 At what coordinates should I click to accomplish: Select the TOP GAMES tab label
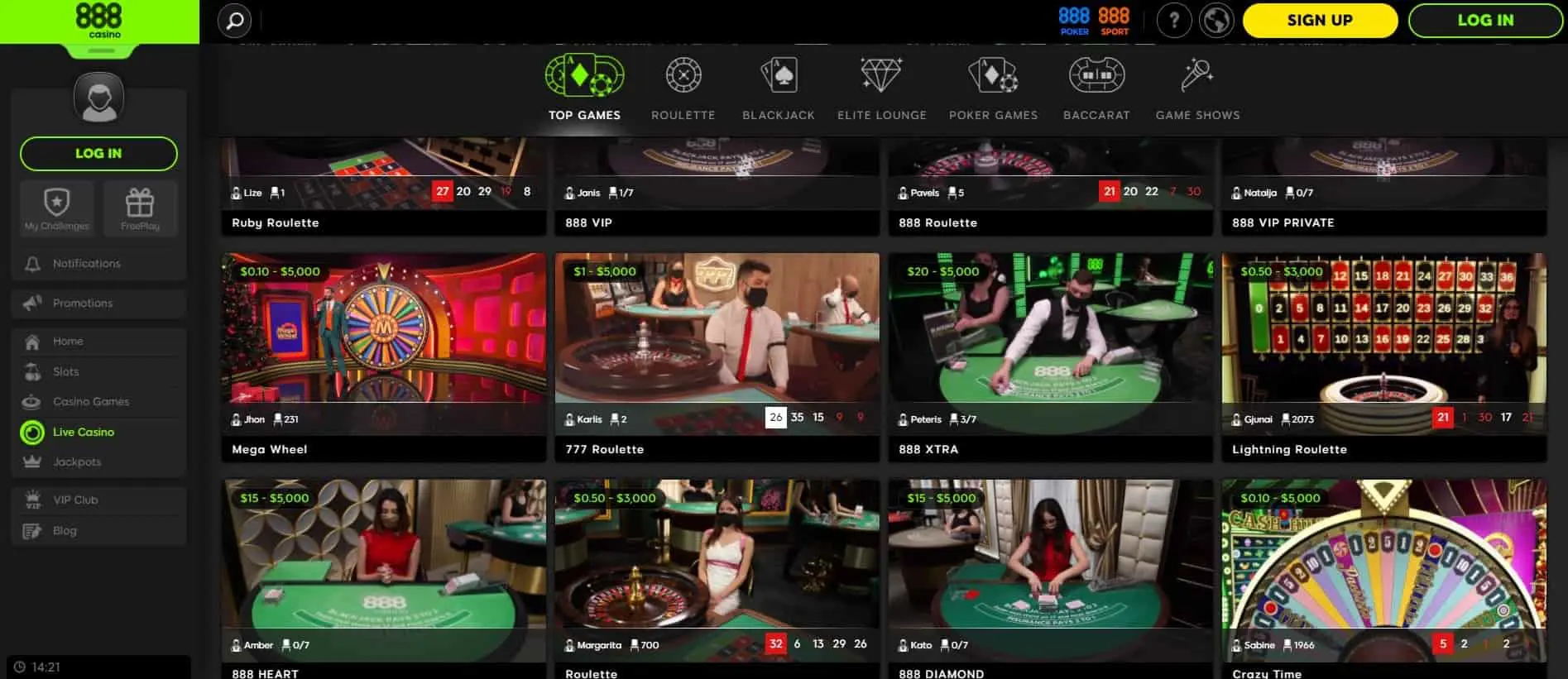pyautogui.click(x=584, y=116)
